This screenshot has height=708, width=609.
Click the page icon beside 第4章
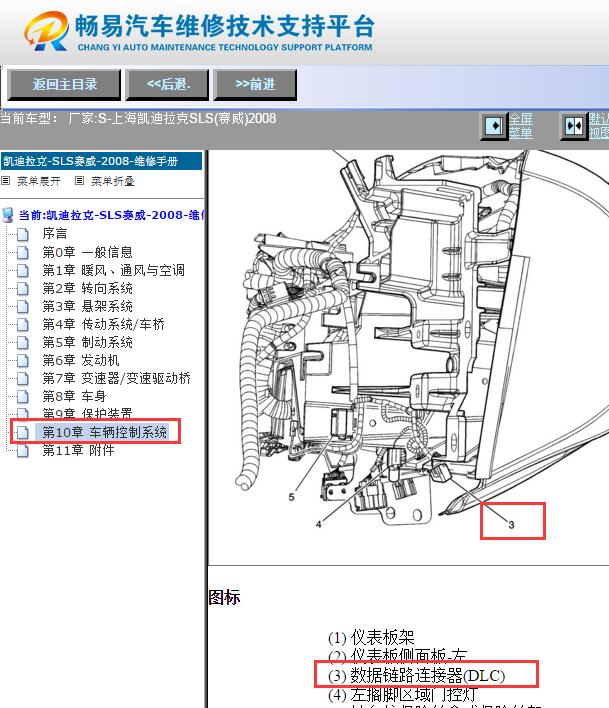point(23,325)
